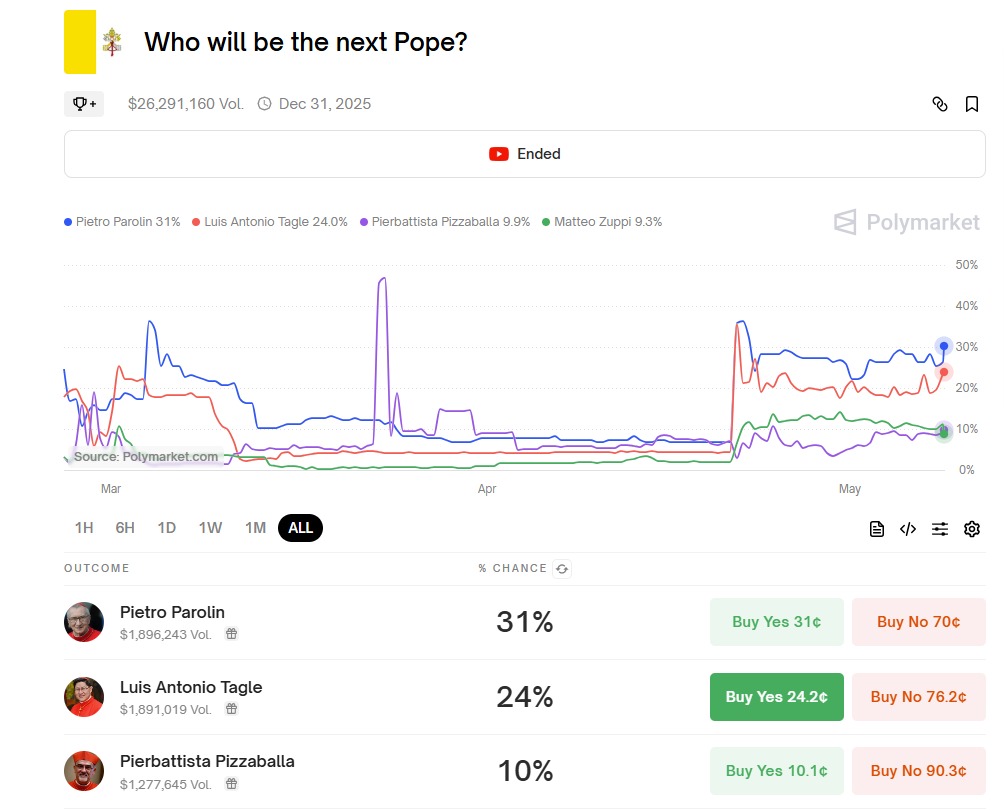Copy market link with the chain icon
1004x810 pixels.
(940, 104)
